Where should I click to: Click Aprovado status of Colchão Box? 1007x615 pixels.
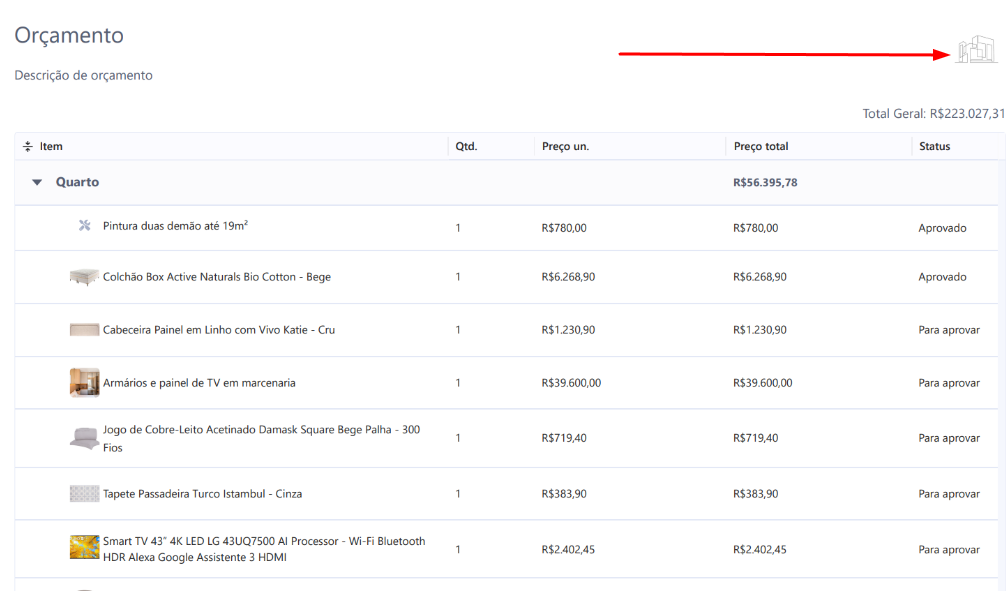coord(942,277)
